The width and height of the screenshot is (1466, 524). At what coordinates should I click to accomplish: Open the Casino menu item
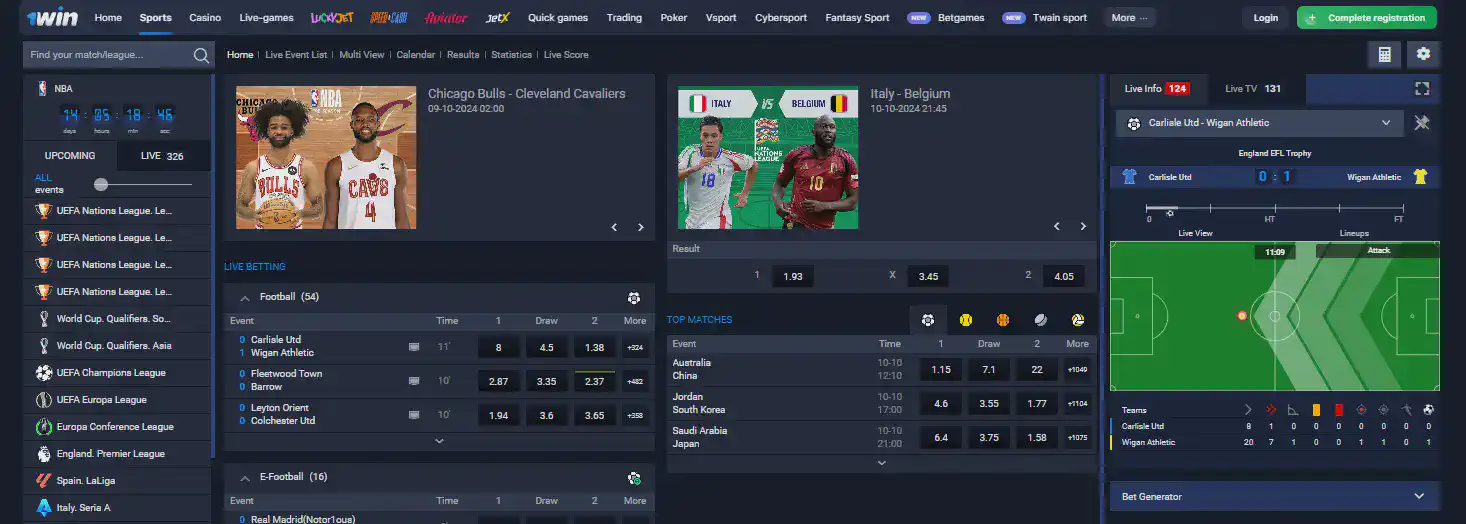coord(205,18)
